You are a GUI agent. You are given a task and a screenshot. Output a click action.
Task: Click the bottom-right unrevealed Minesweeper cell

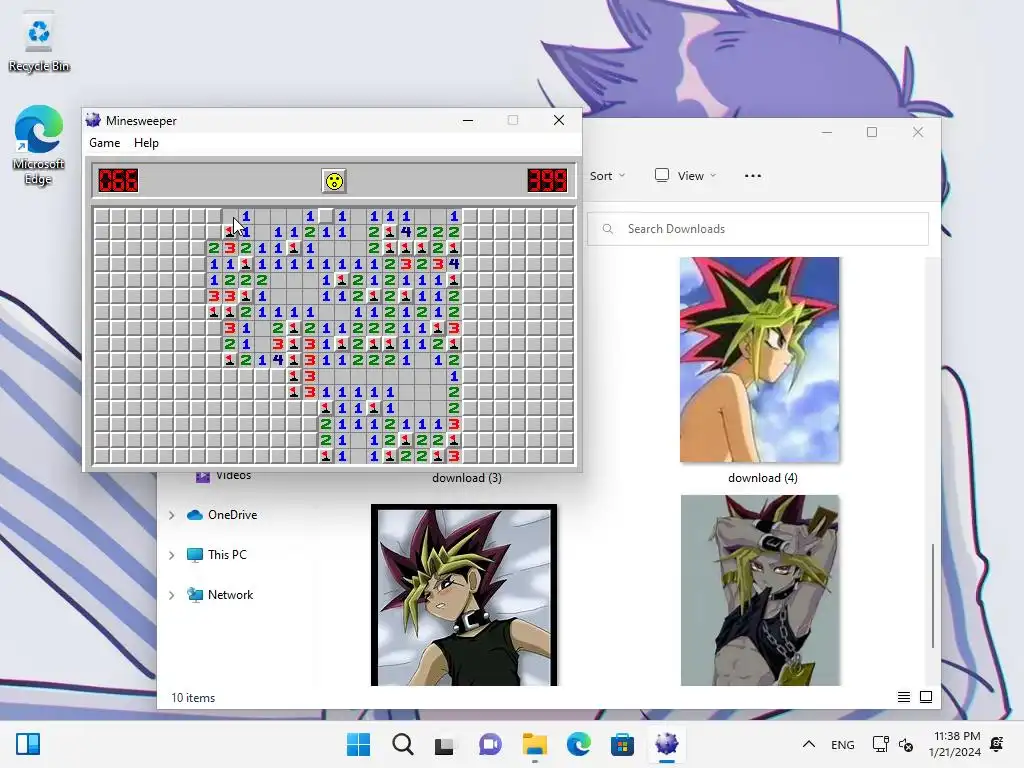tap(566, 456)
